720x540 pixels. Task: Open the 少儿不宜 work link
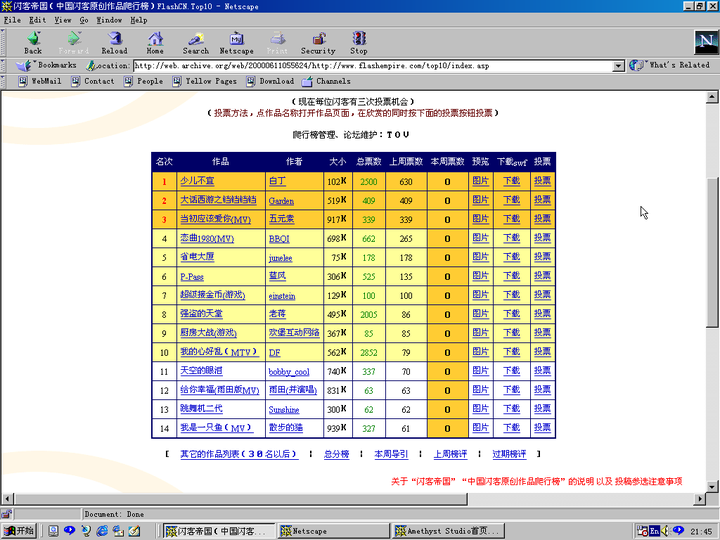click(x=197, y=181)
